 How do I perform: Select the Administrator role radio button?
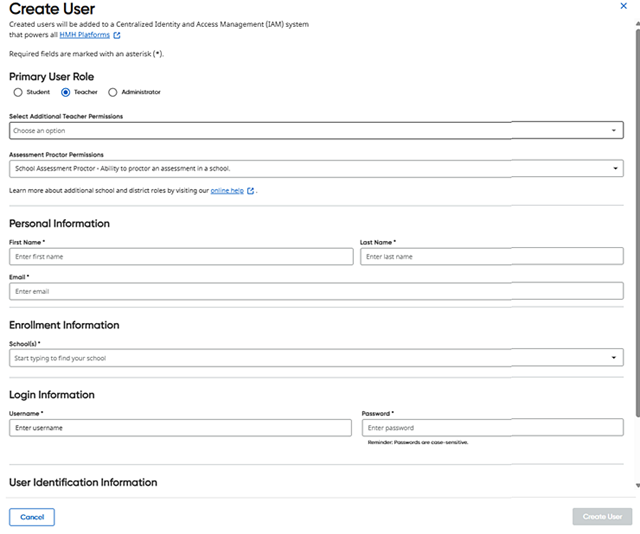[x=113, y=92]
